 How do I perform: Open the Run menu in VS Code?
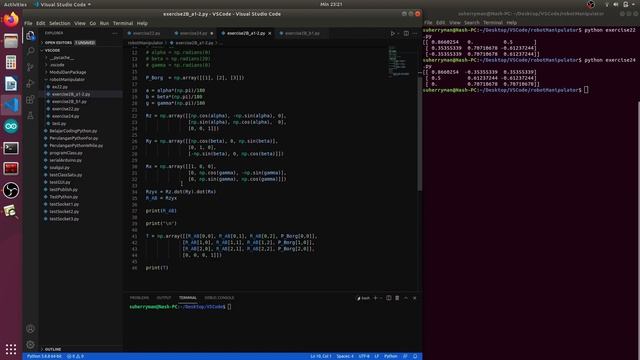(104, 23)
